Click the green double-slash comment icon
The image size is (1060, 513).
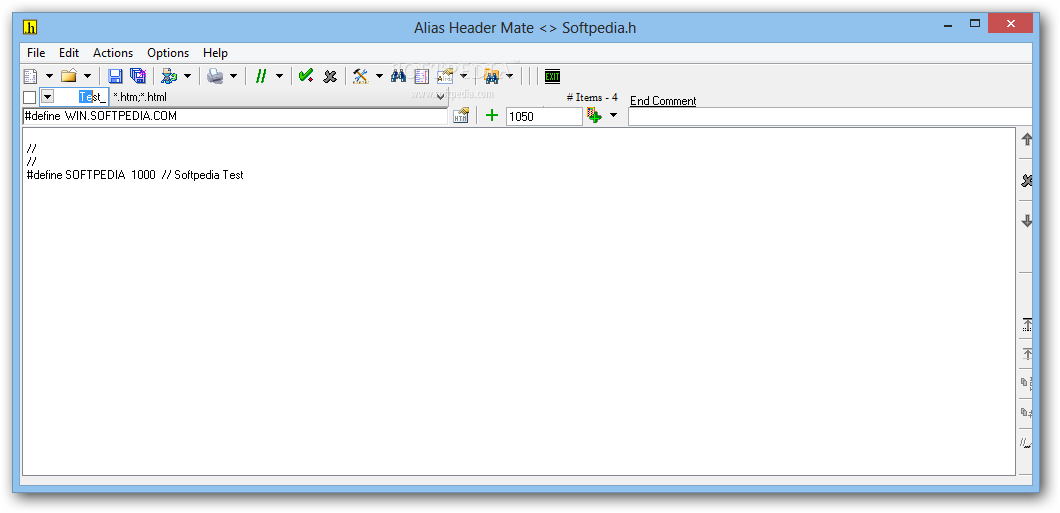[260, 76]
